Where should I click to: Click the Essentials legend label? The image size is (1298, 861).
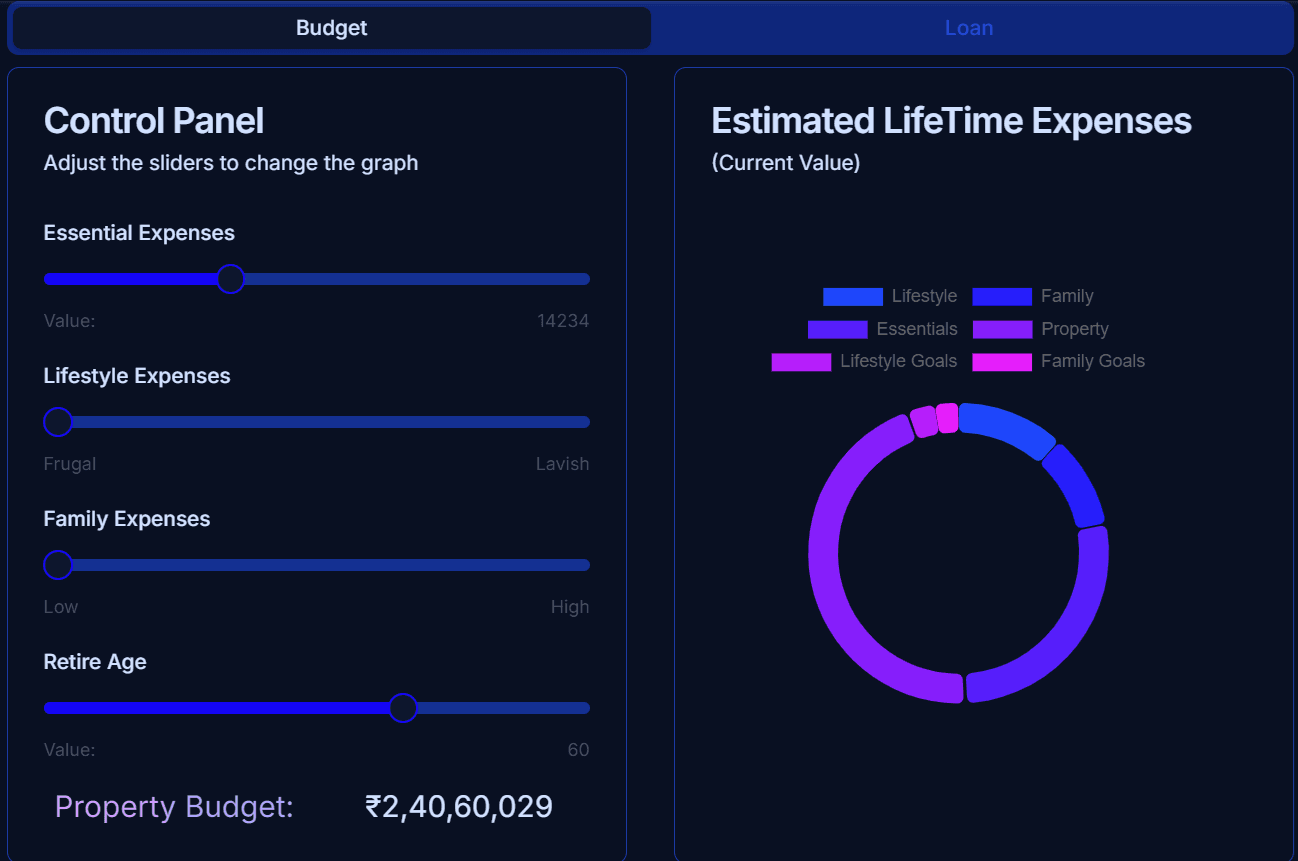917,329
